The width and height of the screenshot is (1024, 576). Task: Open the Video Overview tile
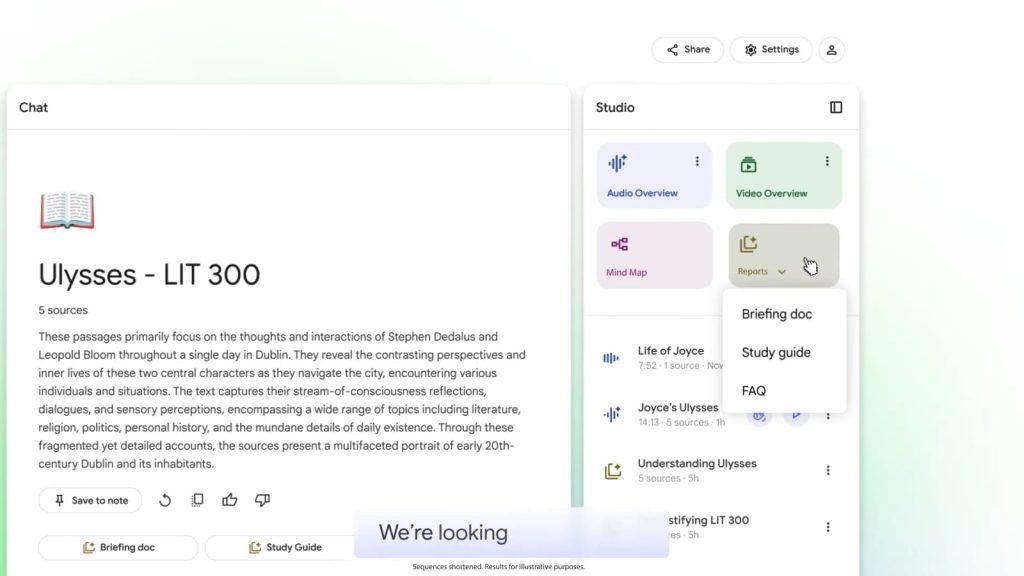pyautogui.click(x=784, y=175)
